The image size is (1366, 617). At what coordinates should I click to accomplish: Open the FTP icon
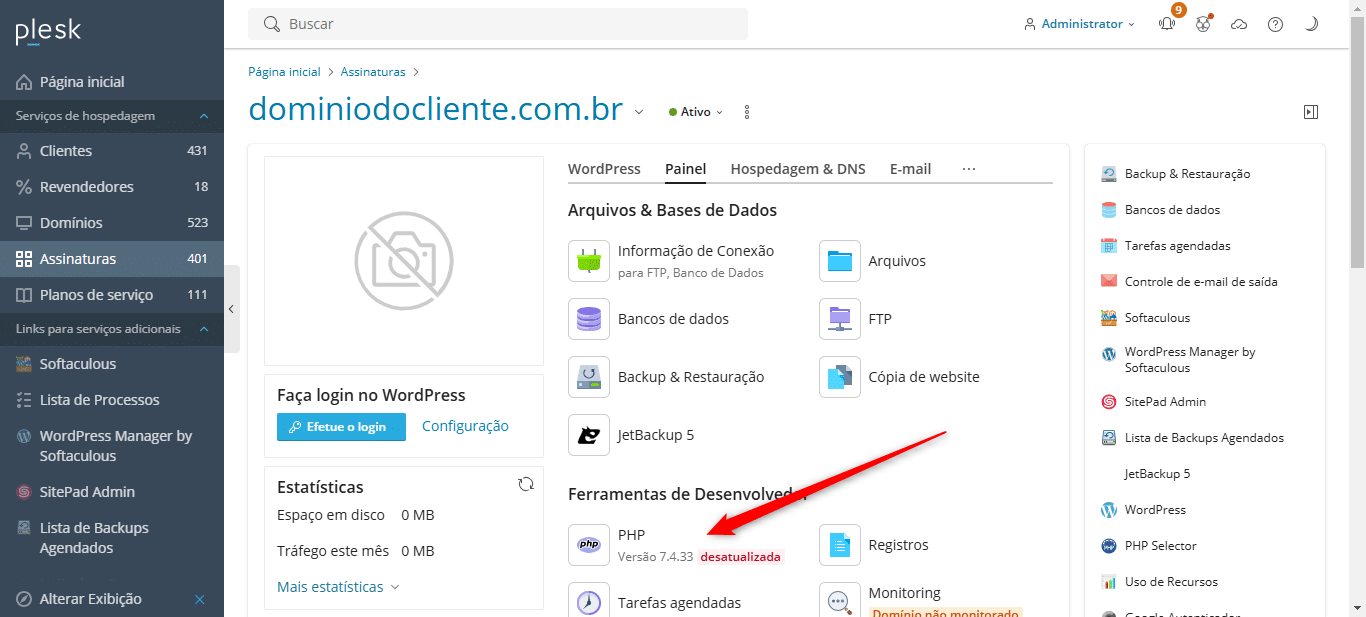(x=840, y=319)
